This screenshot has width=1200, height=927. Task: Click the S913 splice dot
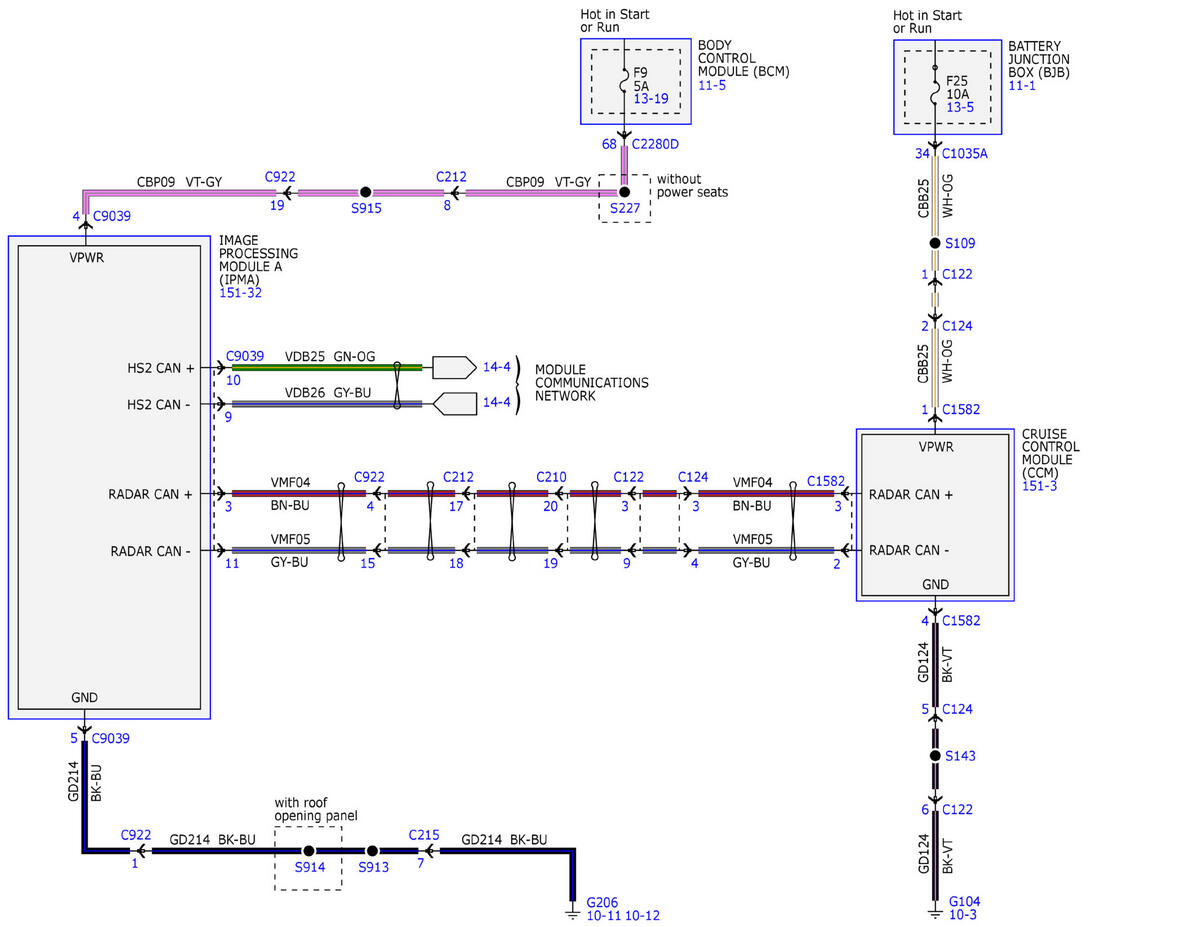pyautogui.click(x=371, y=850)
